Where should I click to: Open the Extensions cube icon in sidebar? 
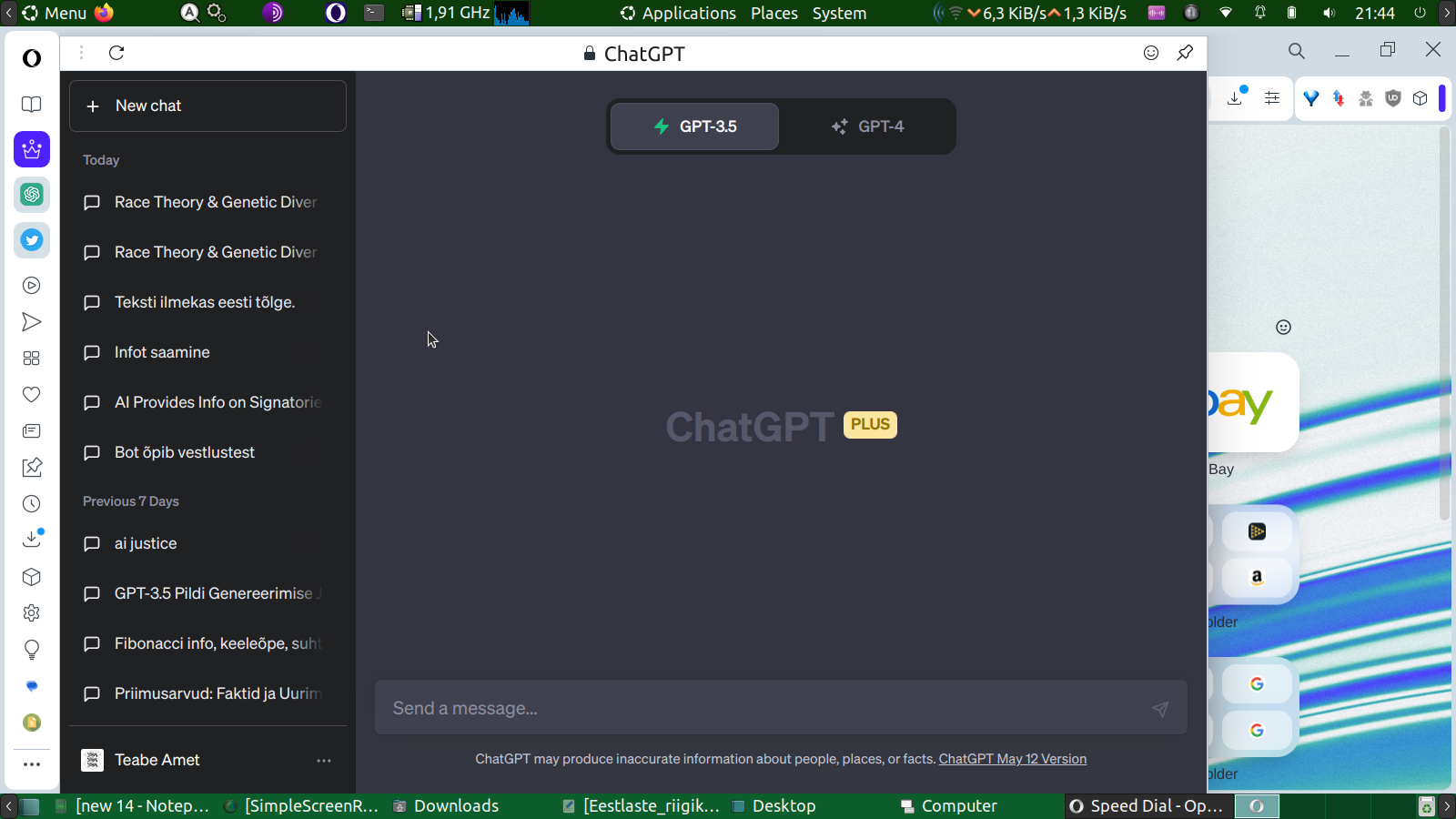(32, 577)
